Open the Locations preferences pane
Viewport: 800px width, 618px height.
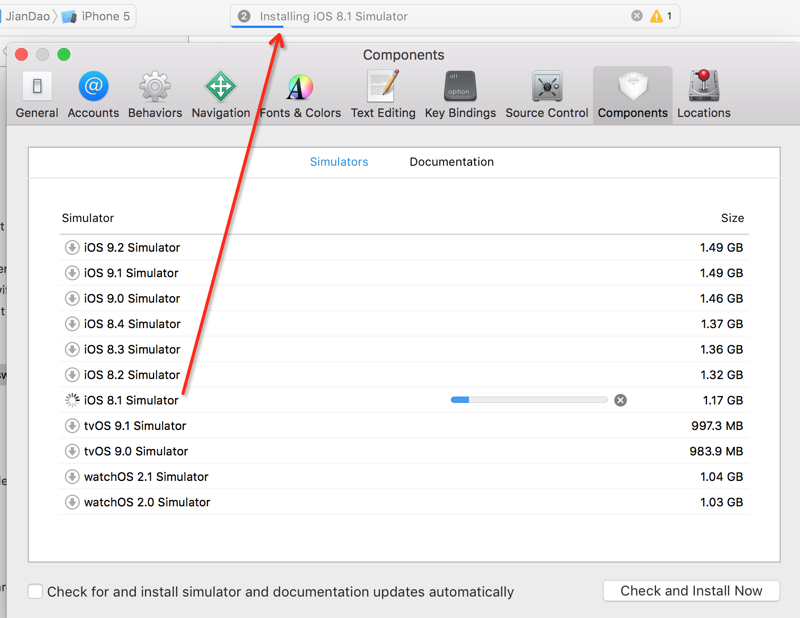[704, 95]
